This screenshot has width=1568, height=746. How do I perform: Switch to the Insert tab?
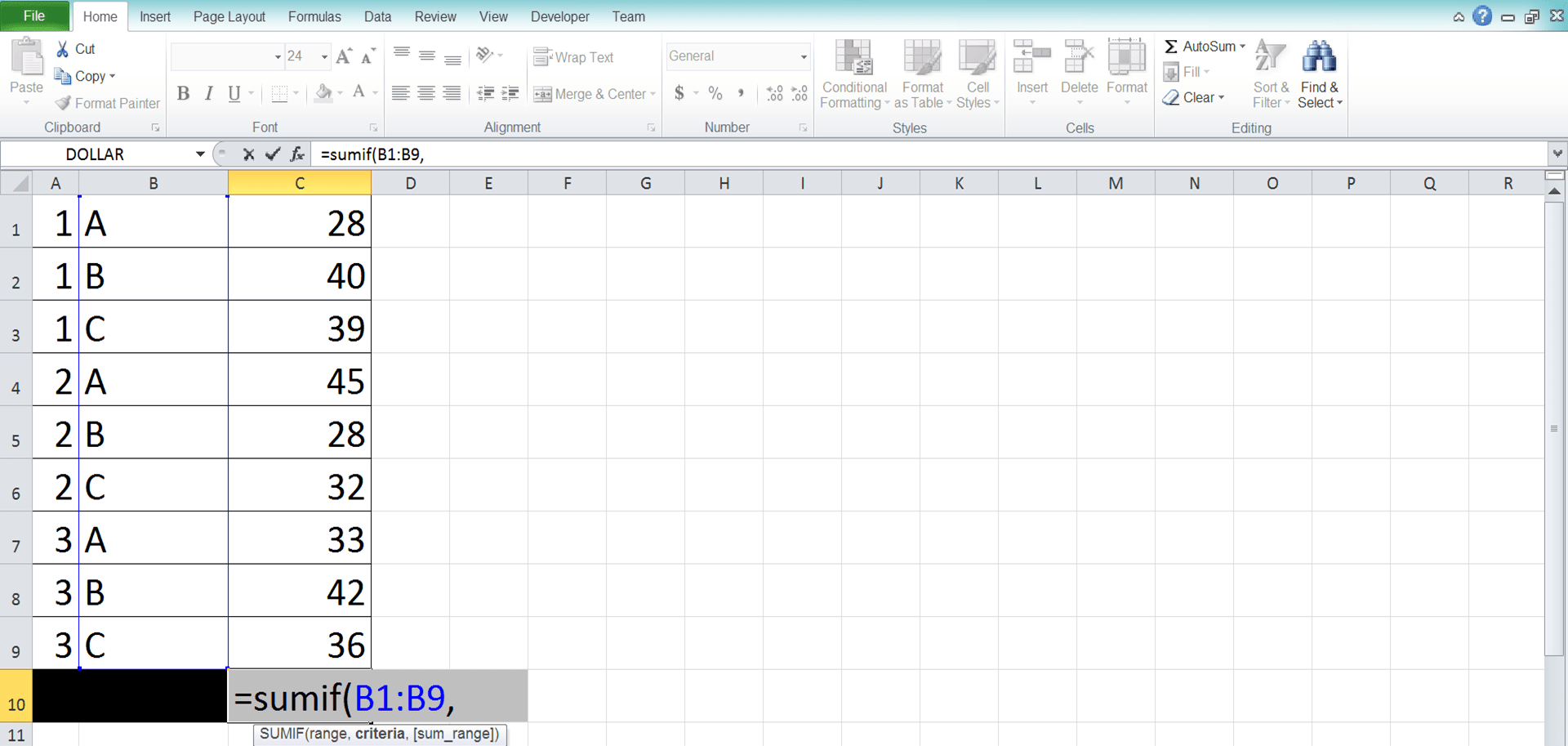pyautogui.click(x=155, y=16)
